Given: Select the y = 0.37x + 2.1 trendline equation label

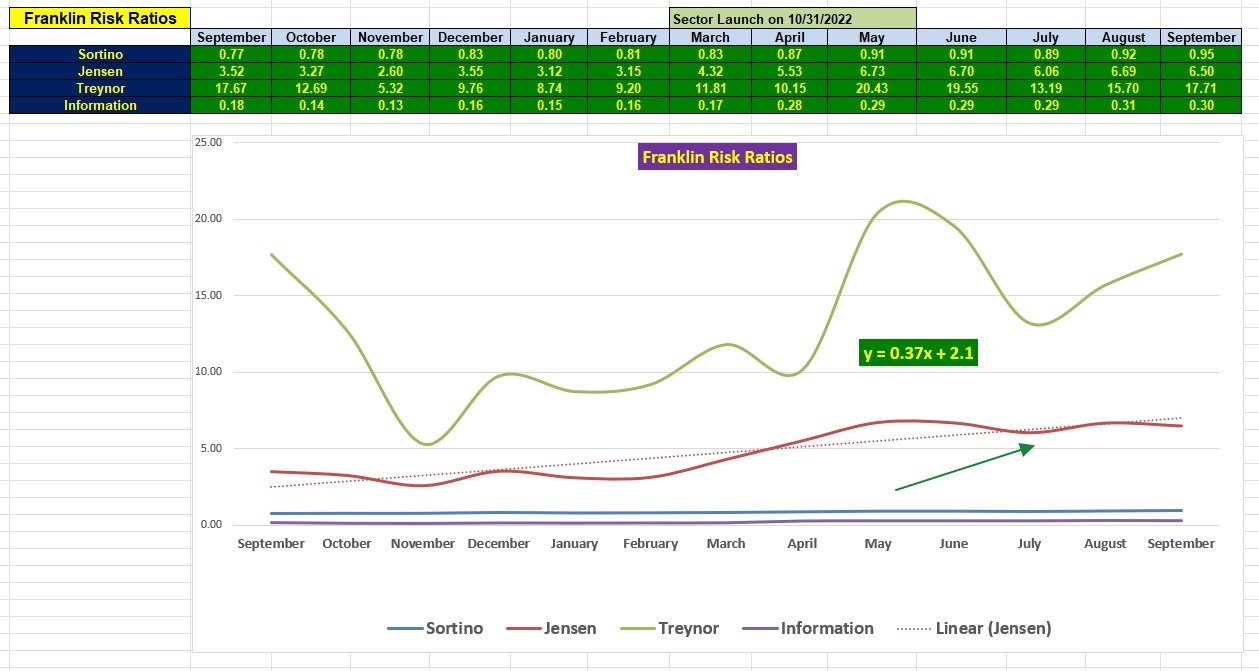Looking at the screenshot, I should pyautogui.click(x=918, y=353).
